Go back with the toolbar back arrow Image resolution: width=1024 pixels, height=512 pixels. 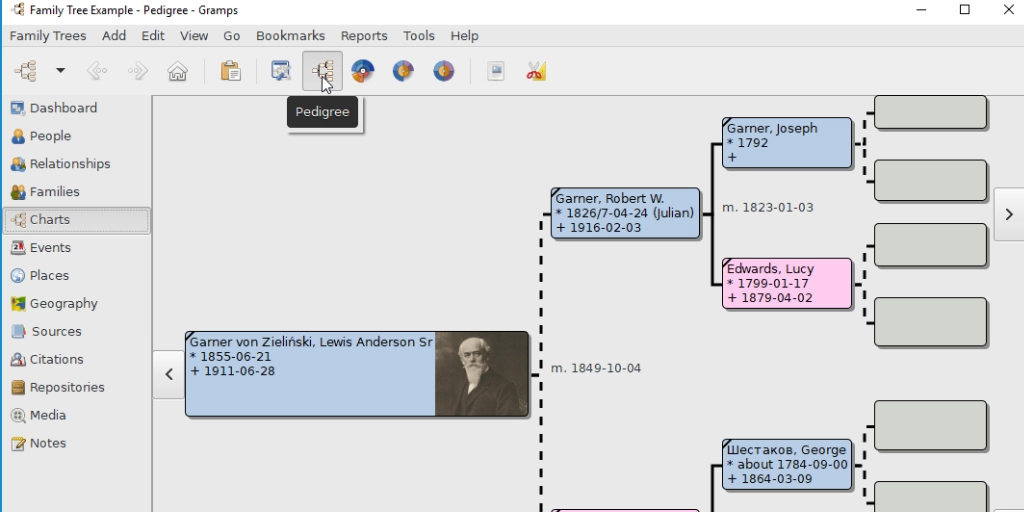[x=97, y=71]
